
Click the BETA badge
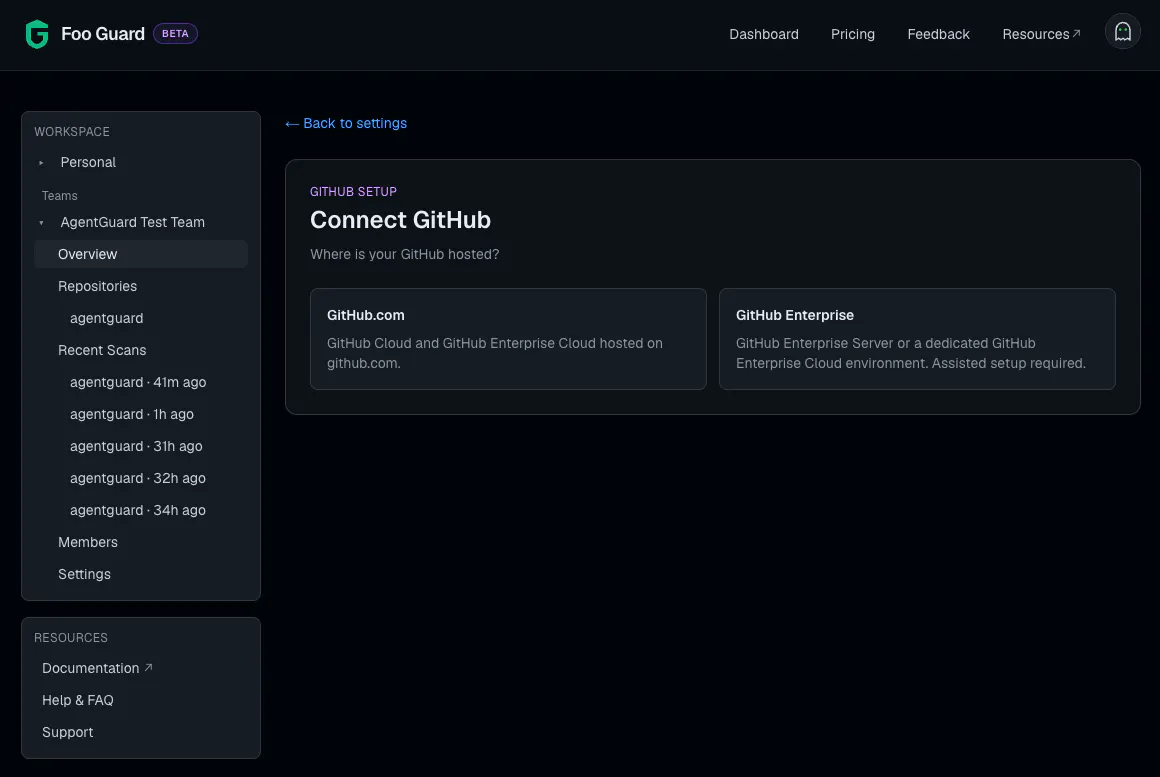pyautogui.click(x=175, y=33)
